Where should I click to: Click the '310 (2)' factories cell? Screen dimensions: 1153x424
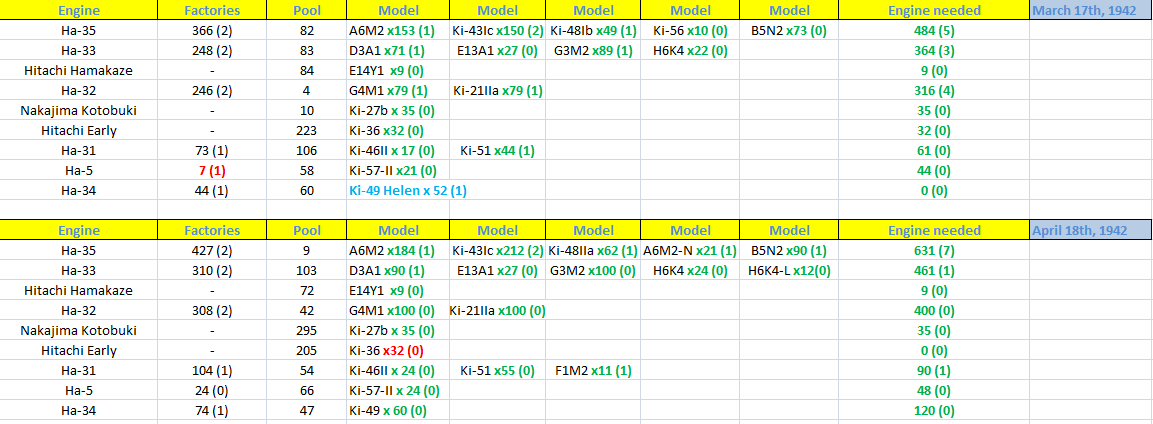[x=212, y=270]
